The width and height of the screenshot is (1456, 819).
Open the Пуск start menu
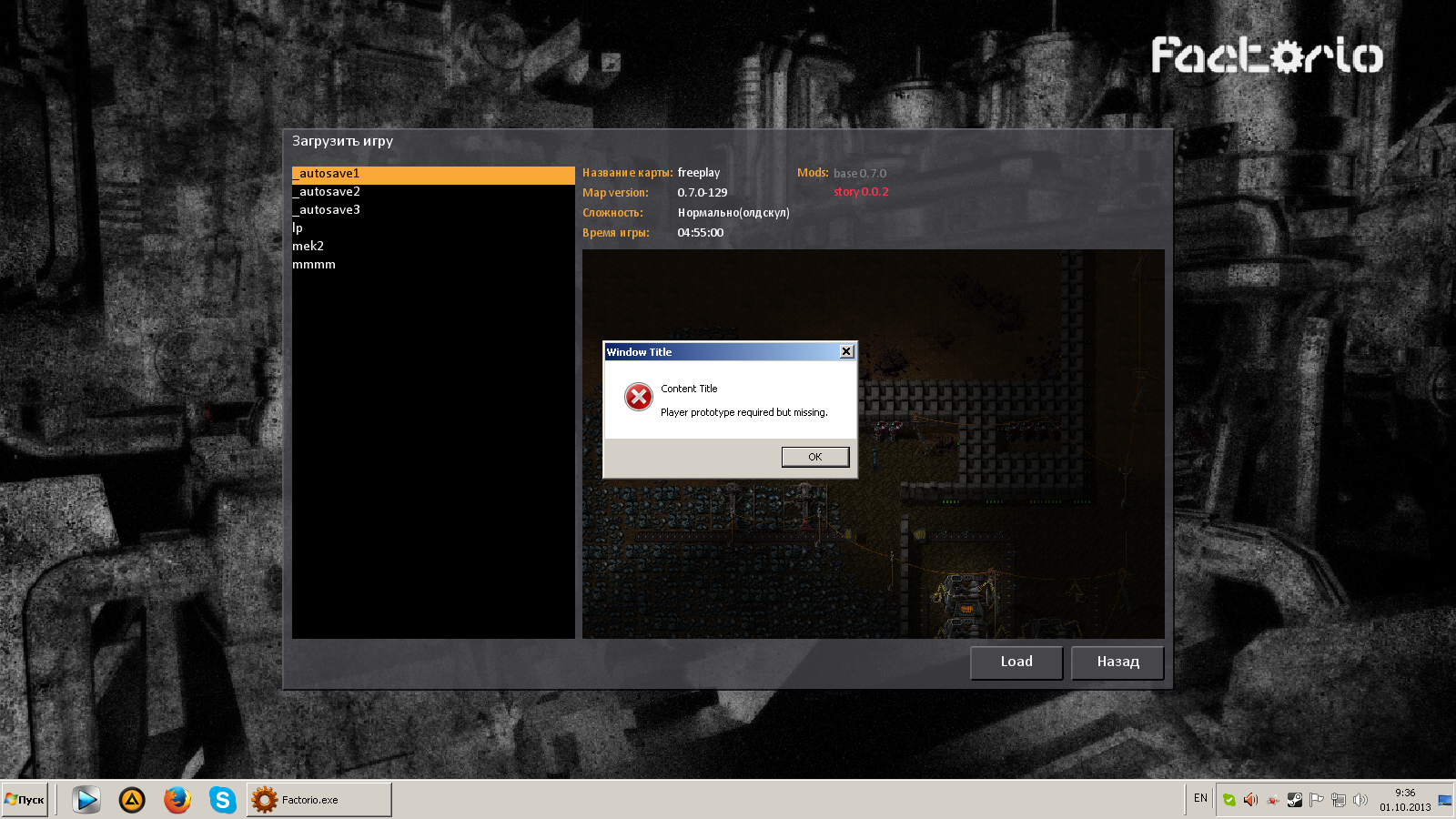[x=25, y=800]
